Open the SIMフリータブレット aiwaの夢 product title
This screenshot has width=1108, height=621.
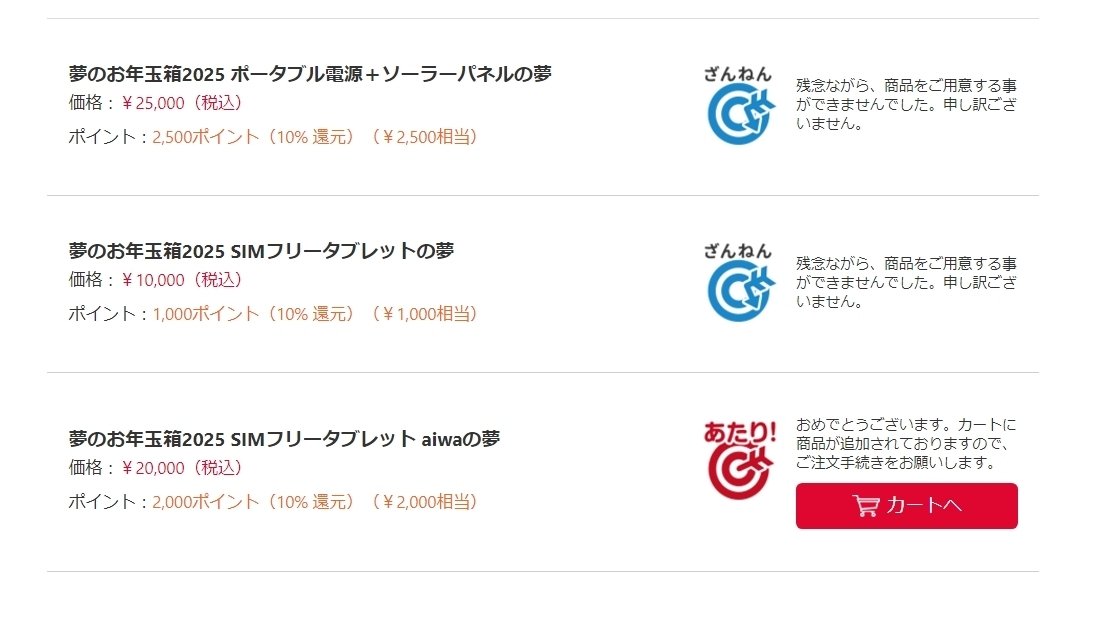[284, 439]
